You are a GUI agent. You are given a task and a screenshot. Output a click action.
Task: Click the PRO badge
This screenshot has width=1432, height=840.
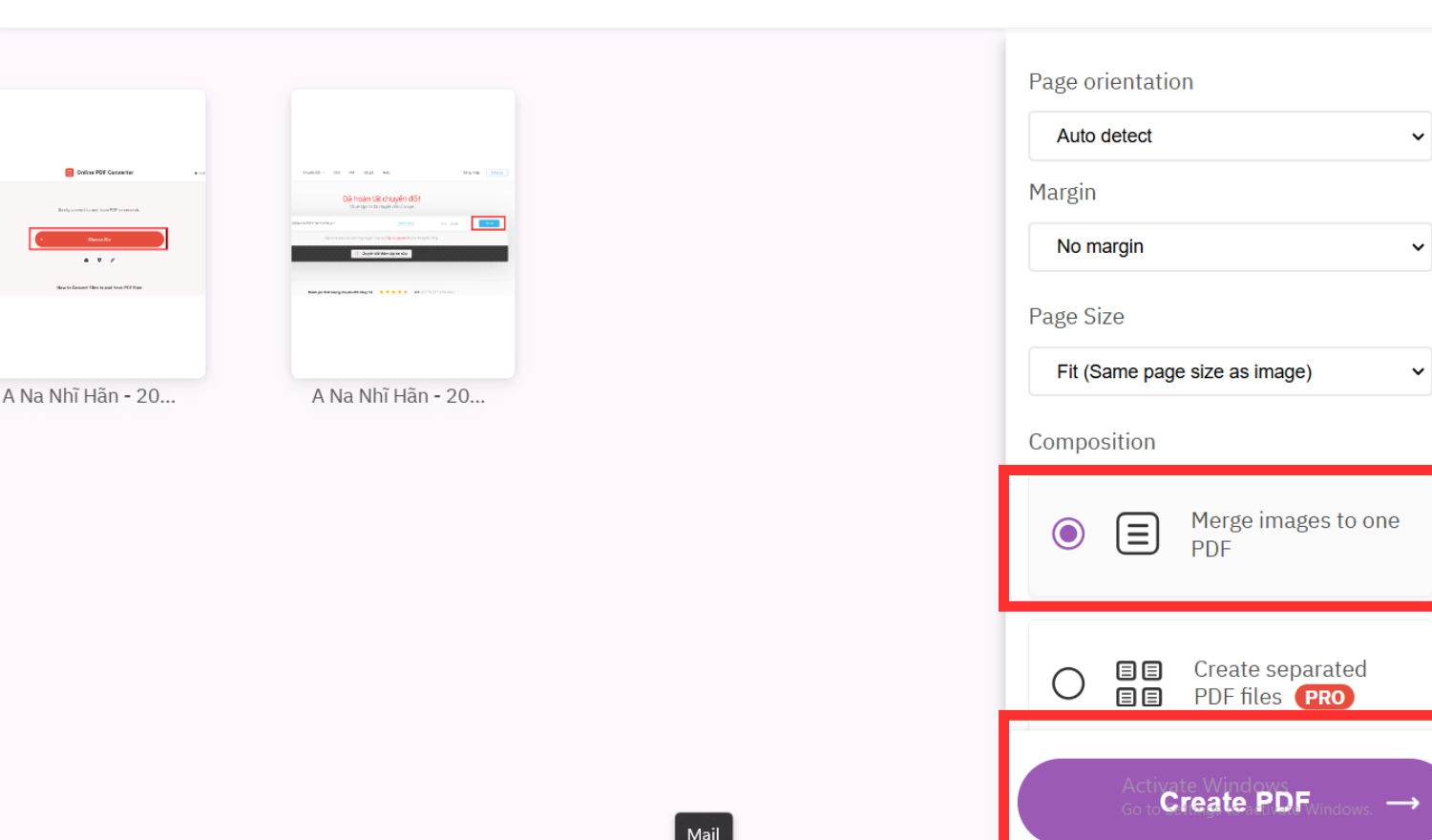tap(1324, 698)
